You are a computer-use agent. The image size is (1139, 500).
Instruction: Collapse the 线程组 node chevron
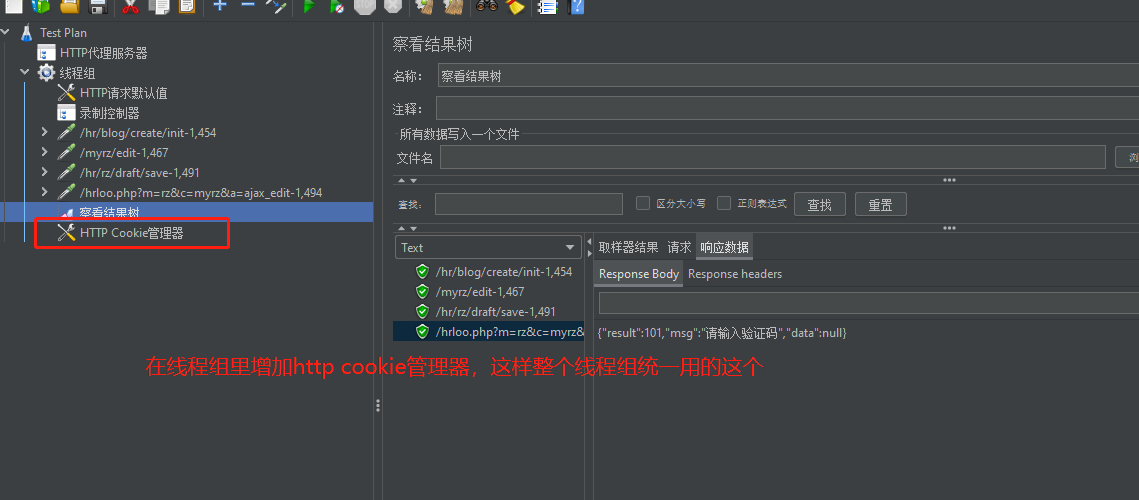(25, 72)
